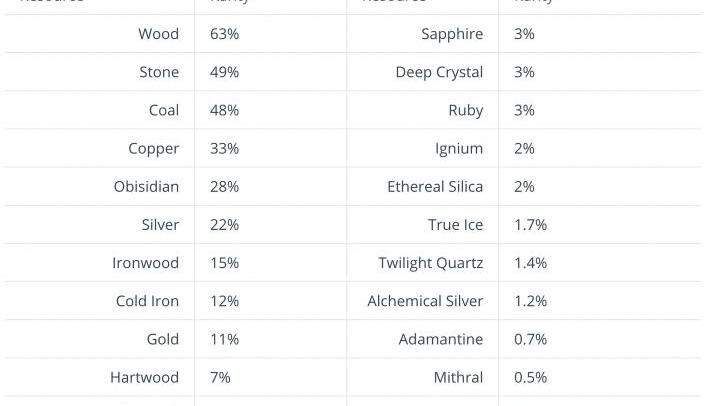The height and width of the screenshot is (406, 707).
Task: Click the Adamantine resource name
Action: [440, 339]
